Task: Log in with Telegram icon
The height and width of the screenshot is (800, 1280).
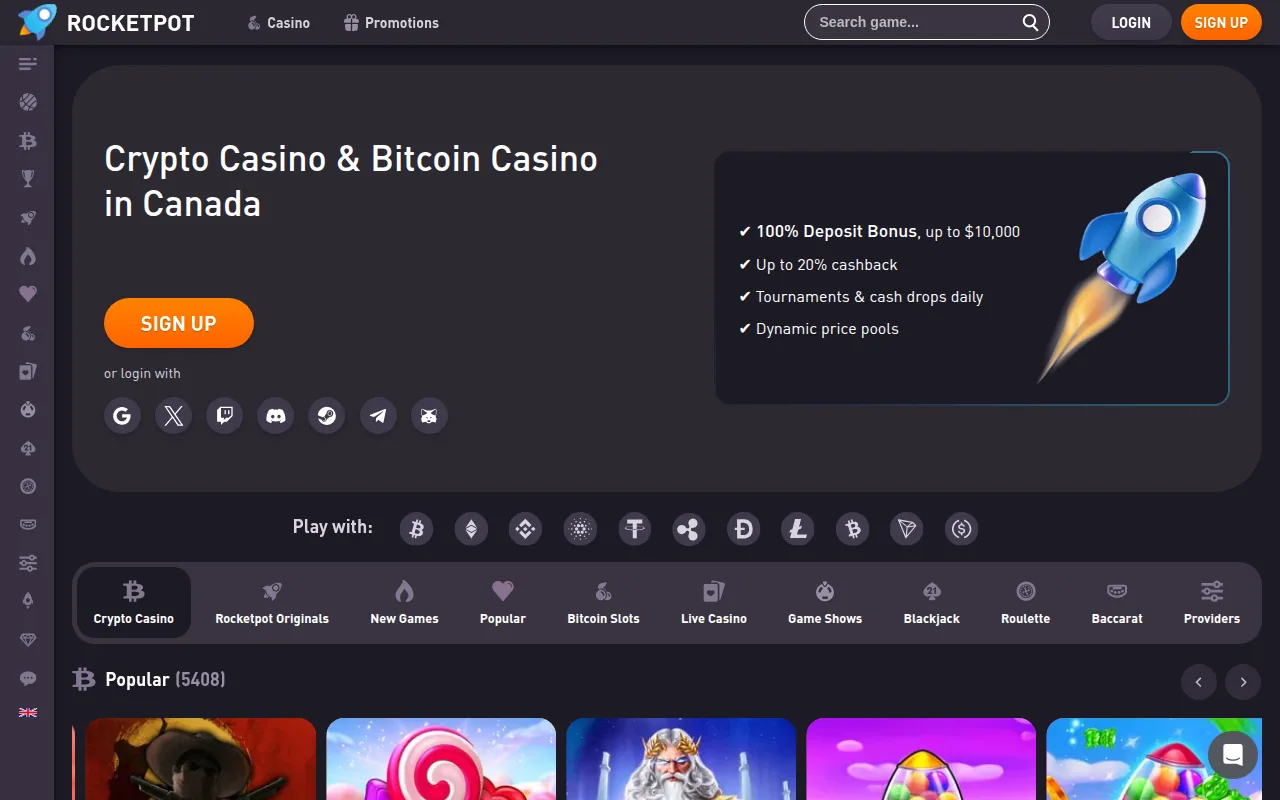Action: point(378,415)
